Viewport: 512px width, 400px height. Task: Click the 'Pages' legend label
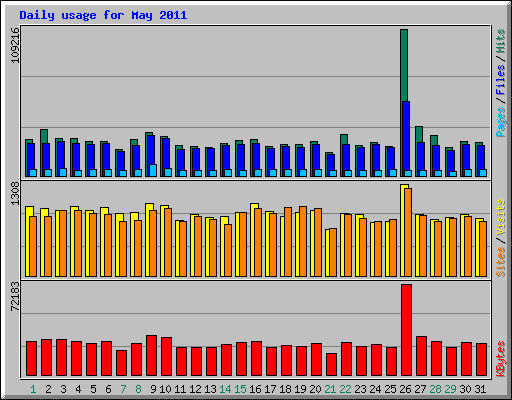(501, 122)
